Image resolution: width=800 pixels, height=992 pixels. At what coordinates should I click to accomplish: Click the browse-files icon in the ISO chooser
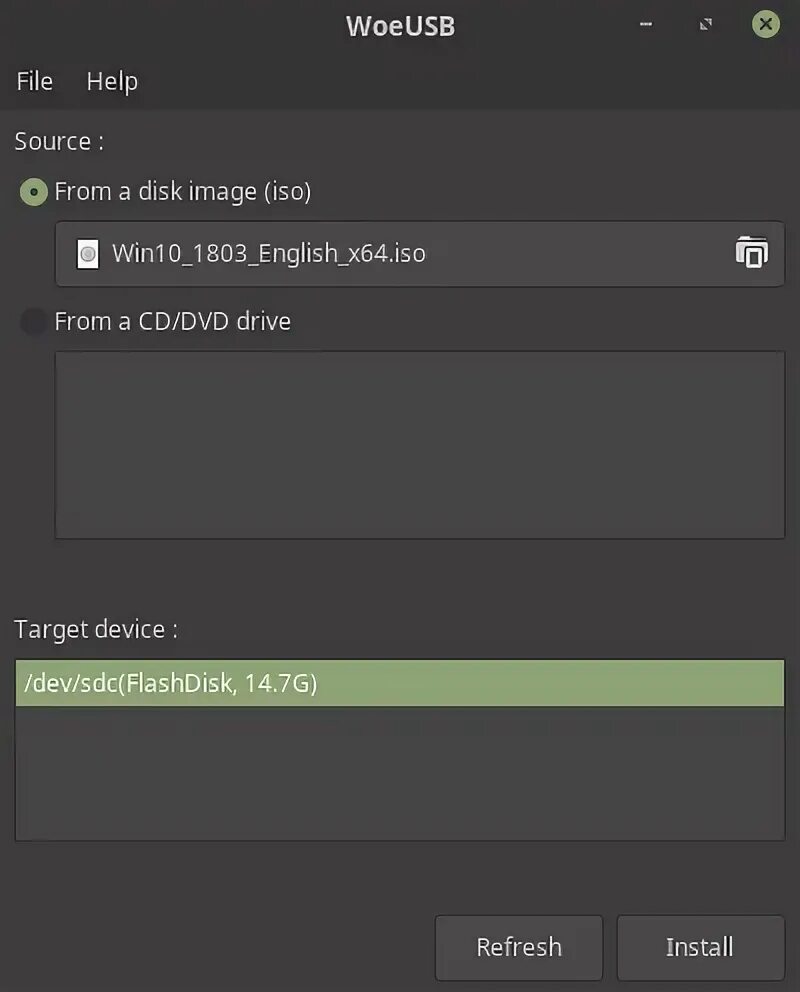tap(751, 253)
